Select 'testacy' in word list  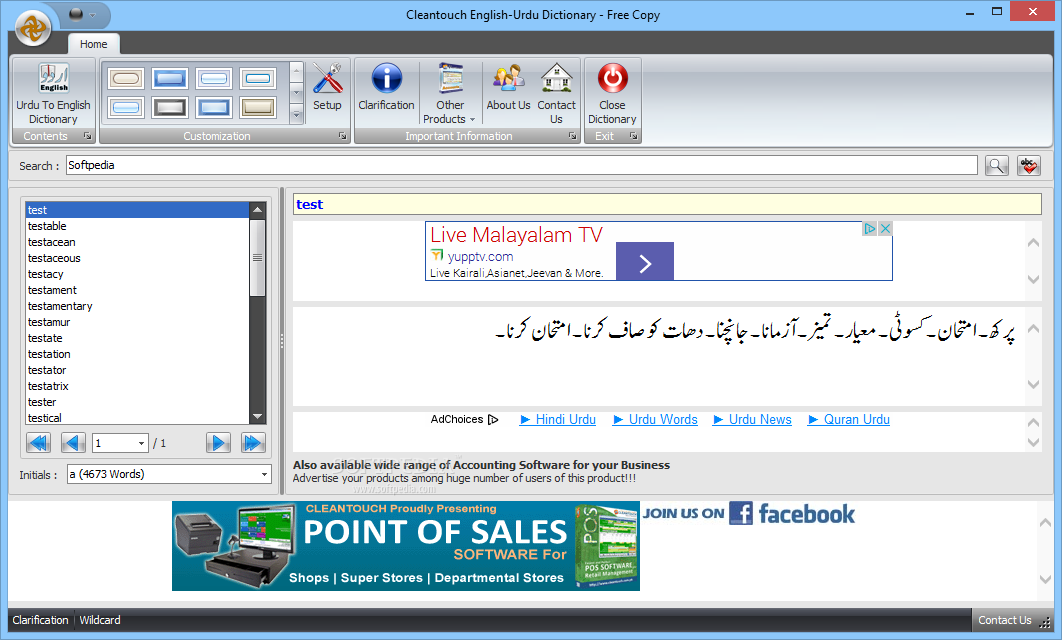[137, 274]
